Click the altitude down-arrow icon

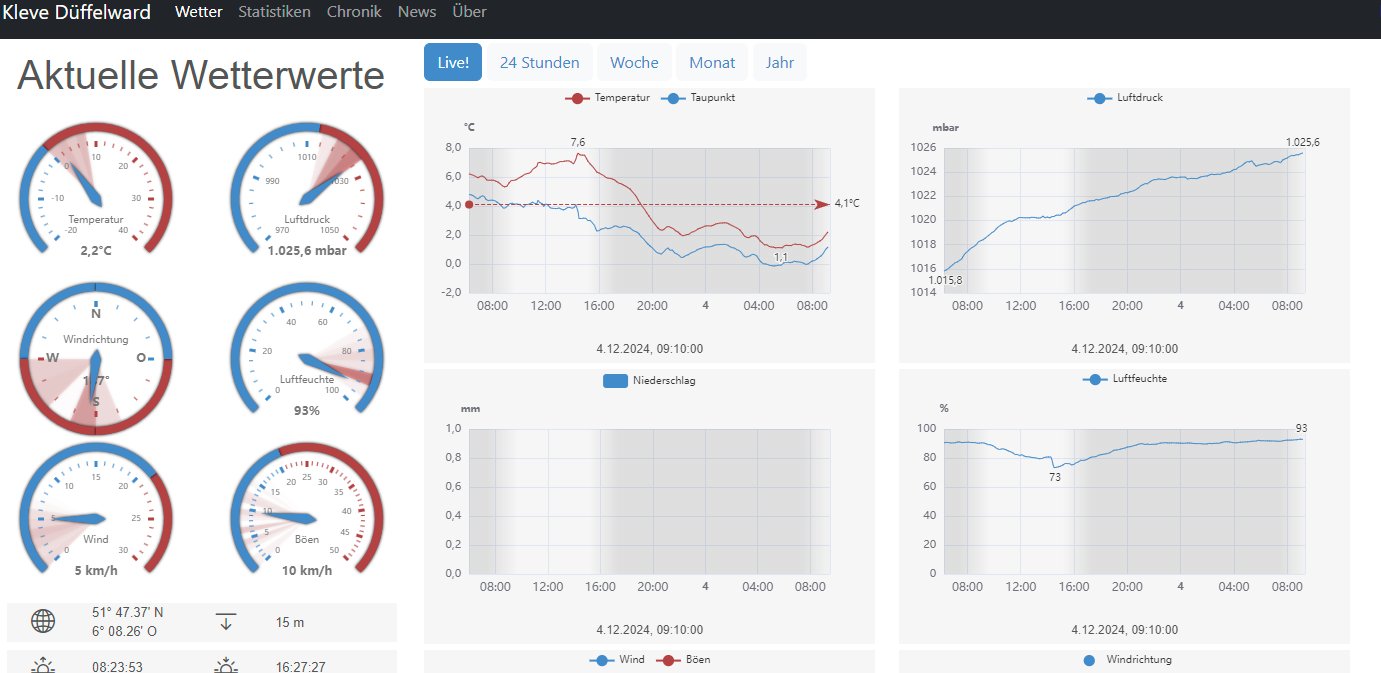226,622
